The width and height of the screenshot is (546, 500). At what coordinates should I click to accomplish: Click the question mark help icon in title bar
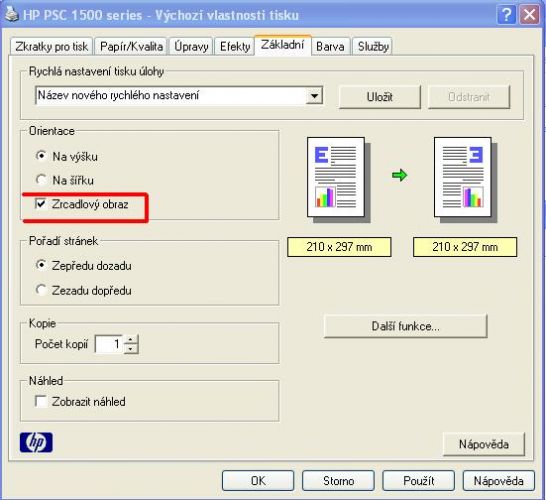(x=506, y=15)
